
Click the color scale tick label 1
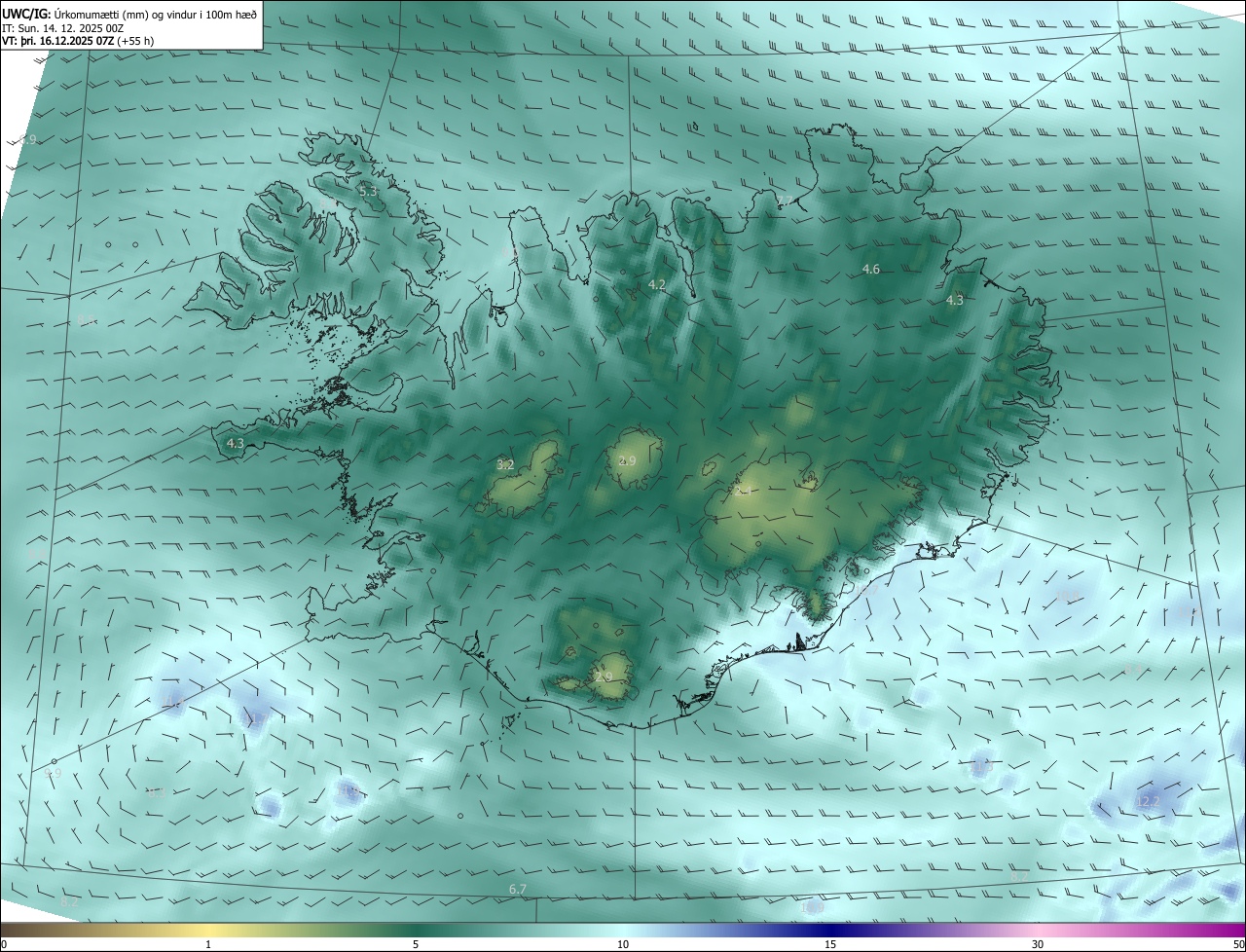208,944
